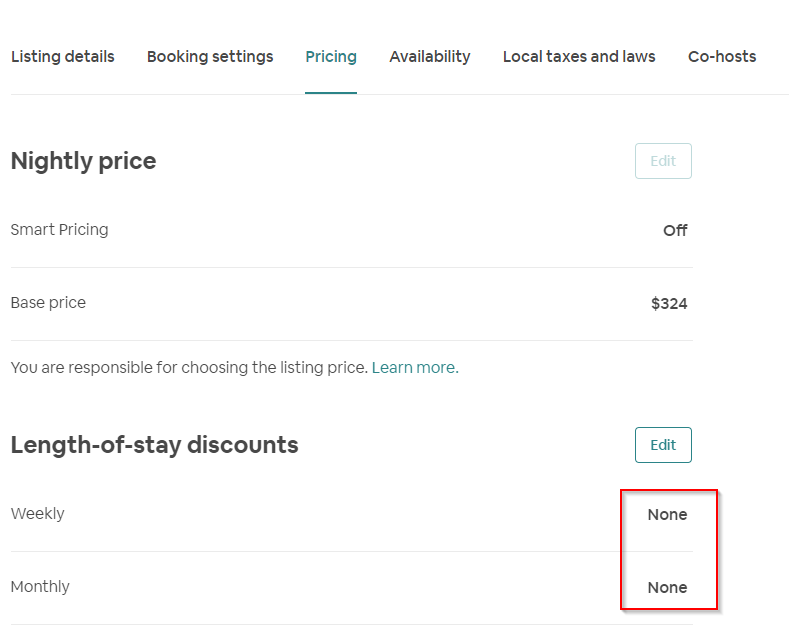Click the listing price responsibility notice text
Screen dimensions: 789x639
(x=190, y=368)
